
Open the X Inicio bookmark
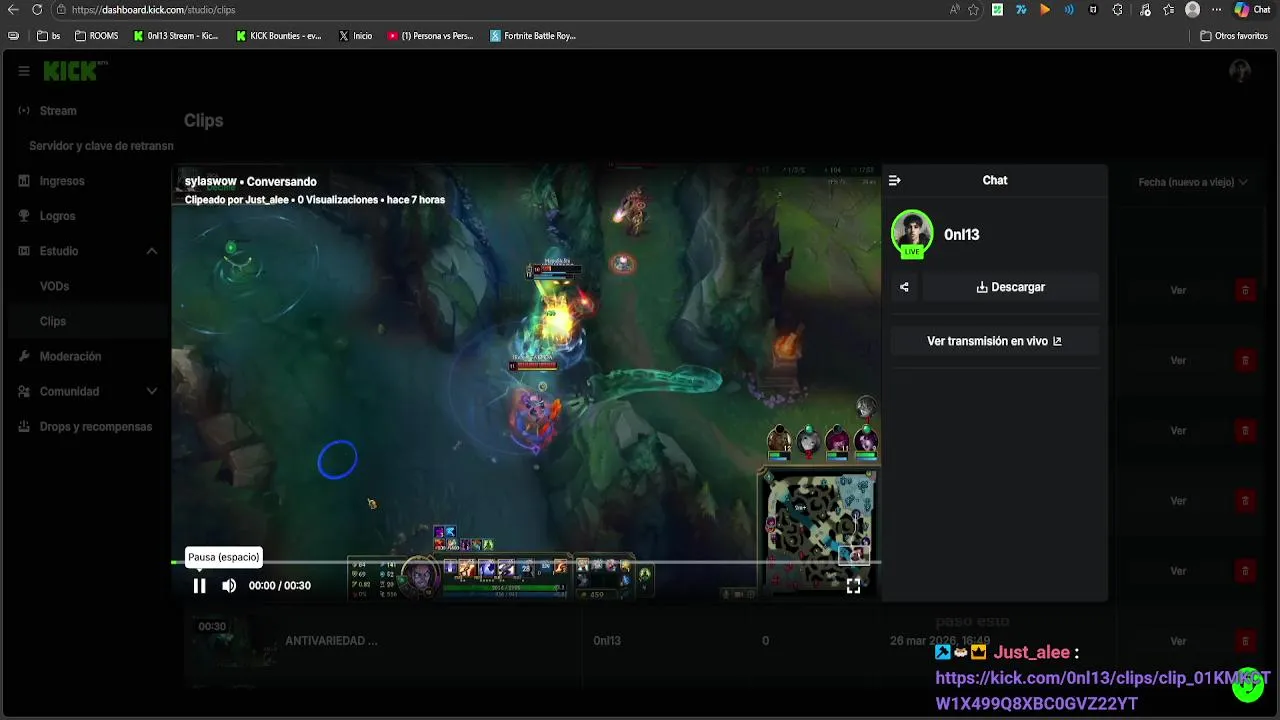(356, 36)
